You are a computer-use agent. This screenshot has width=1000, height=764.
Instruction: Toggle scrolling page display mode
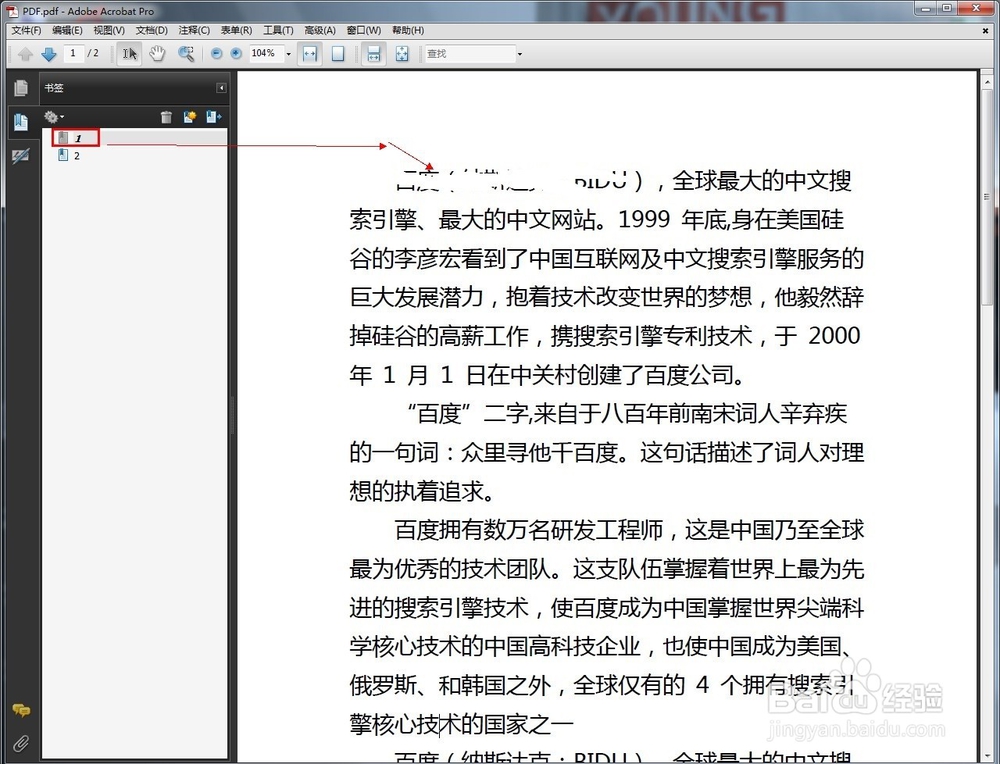pyautogui.click(x=374, y=54)
